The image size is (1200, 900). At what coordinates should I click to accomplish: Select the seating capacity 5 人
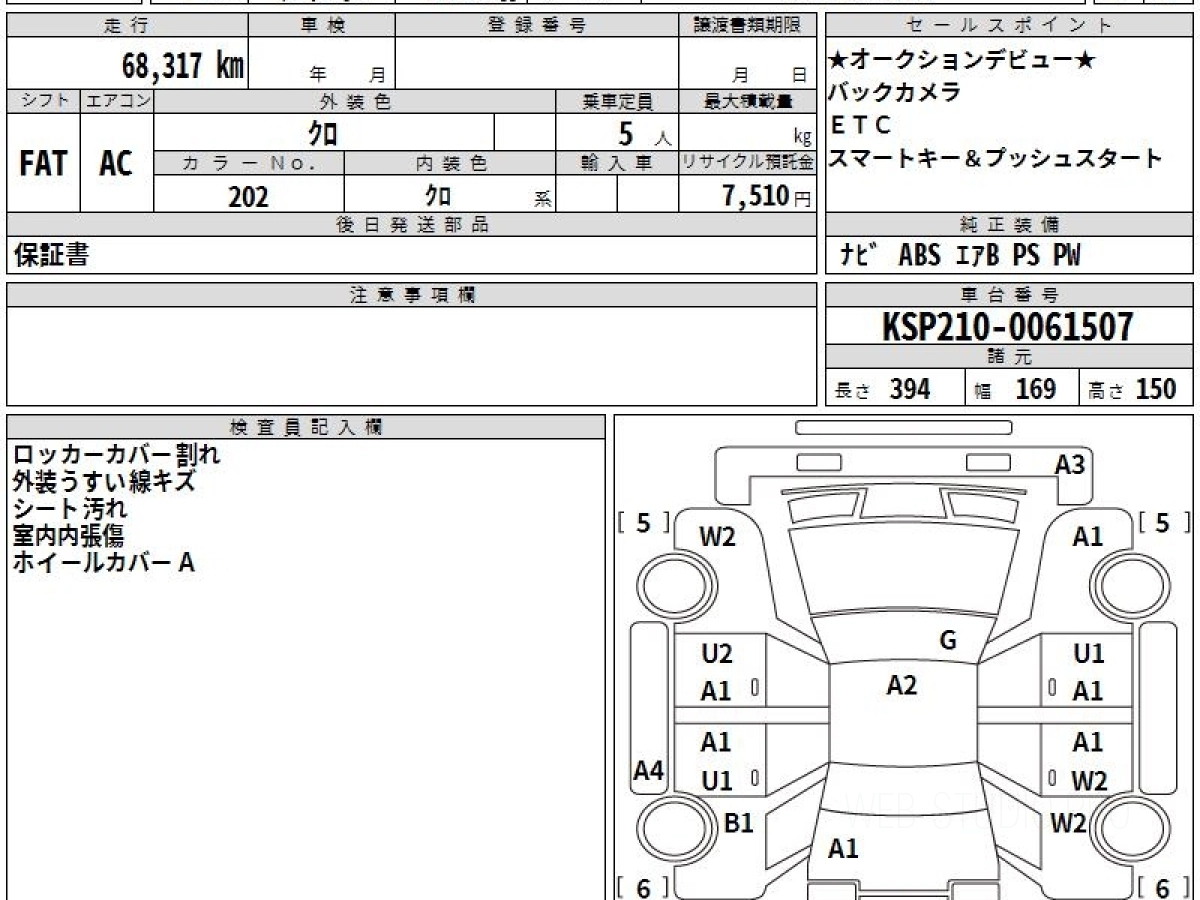click(645, 133)
